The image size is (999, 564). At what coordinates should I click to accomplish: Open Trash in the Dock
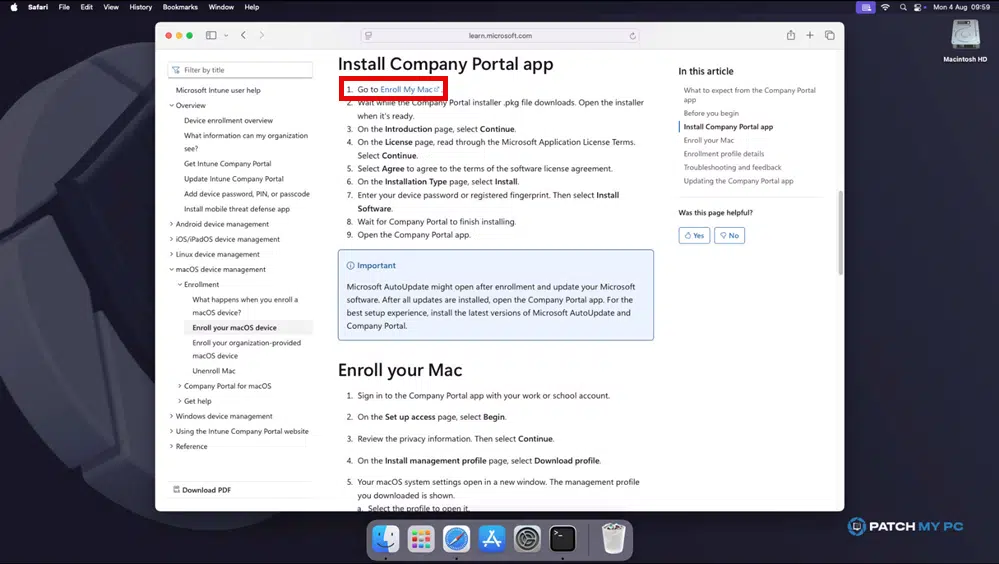tap(613, 539)
